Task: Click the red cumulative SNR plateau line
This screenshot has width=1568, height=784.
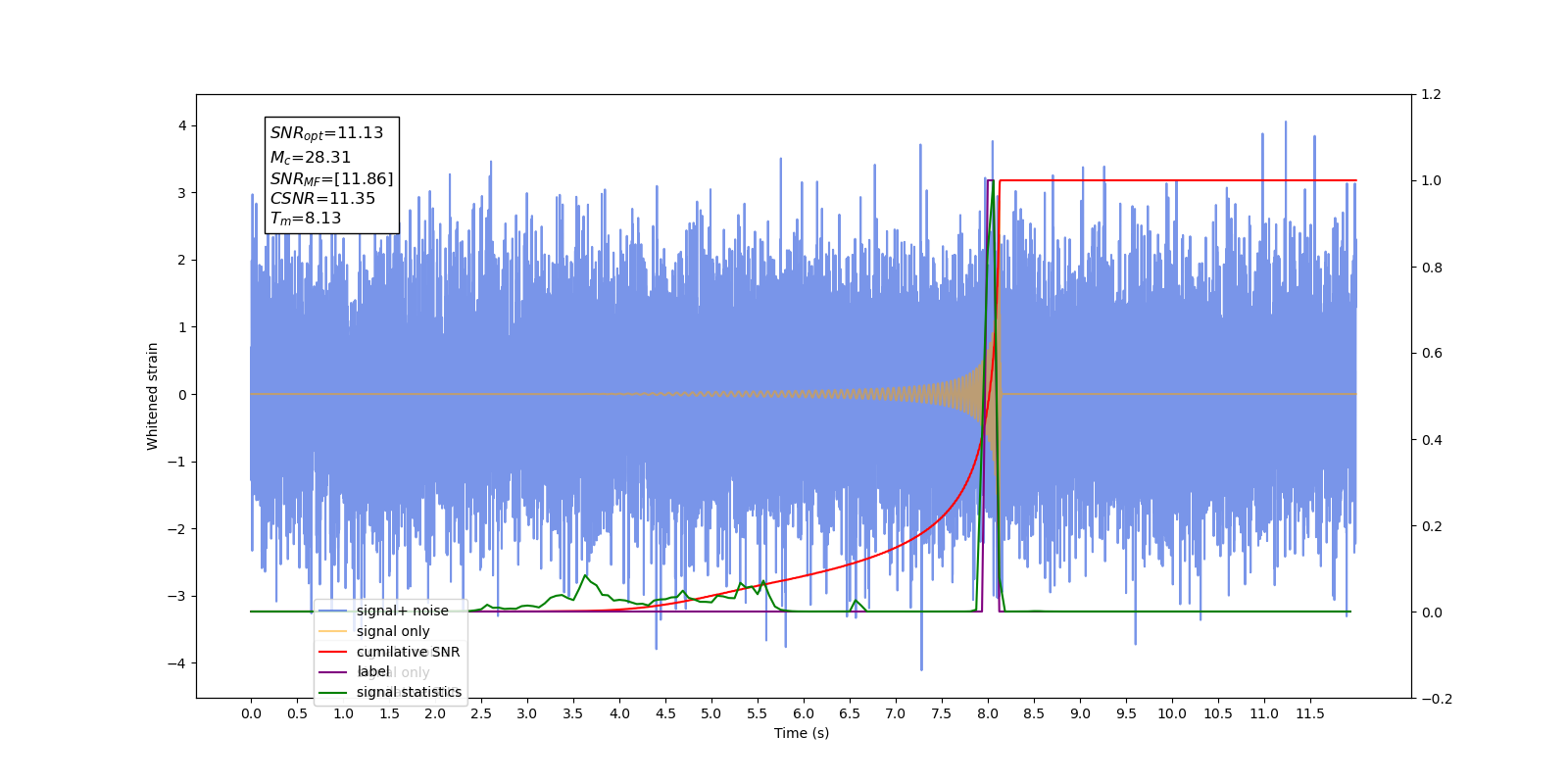Action: [1176, 180]
